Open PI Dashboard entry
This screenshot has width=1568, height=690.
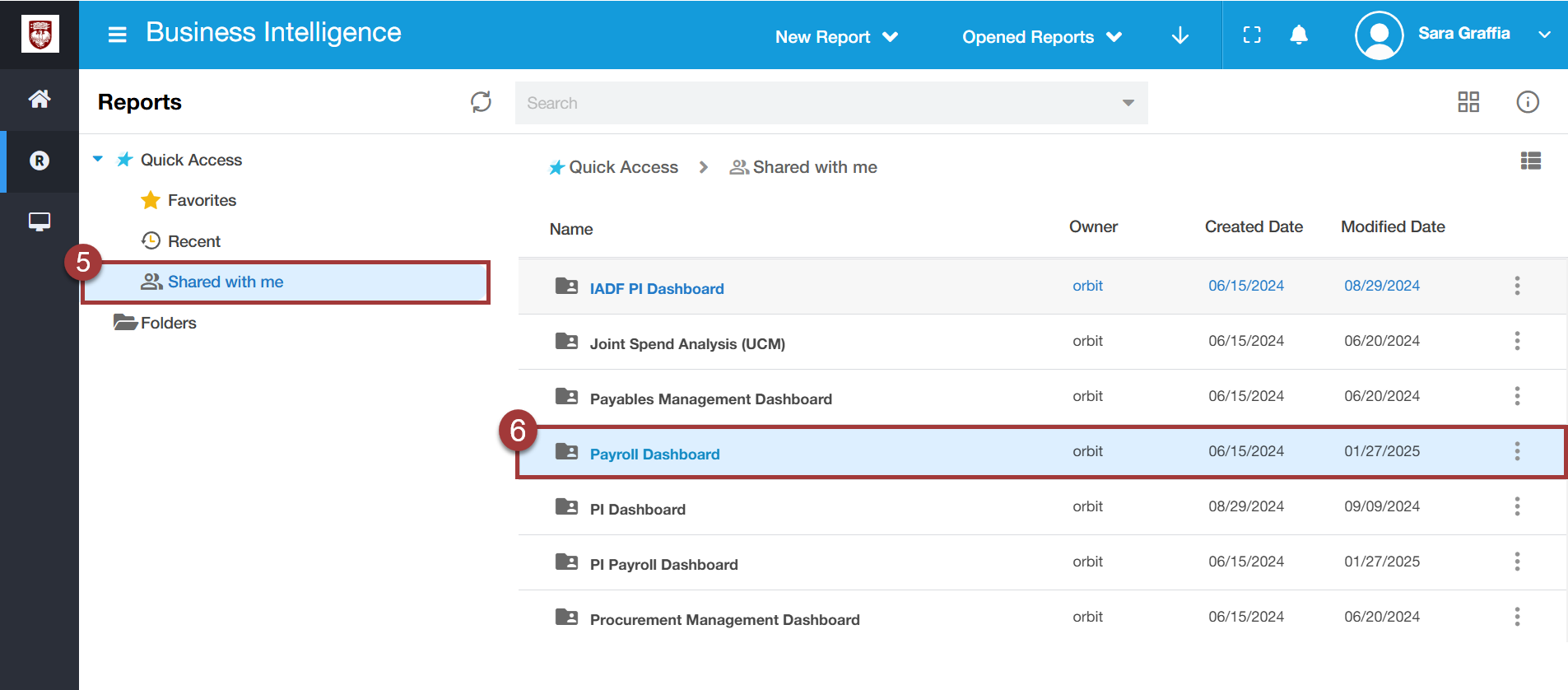637,510
